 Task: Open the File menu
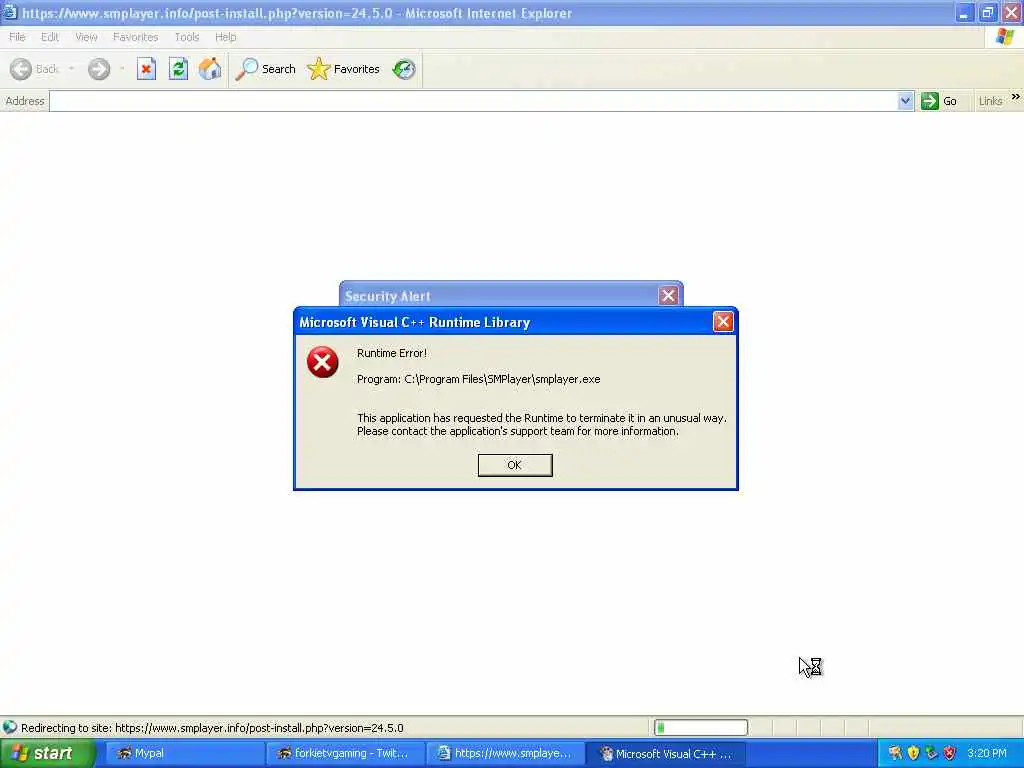[17, 37]
